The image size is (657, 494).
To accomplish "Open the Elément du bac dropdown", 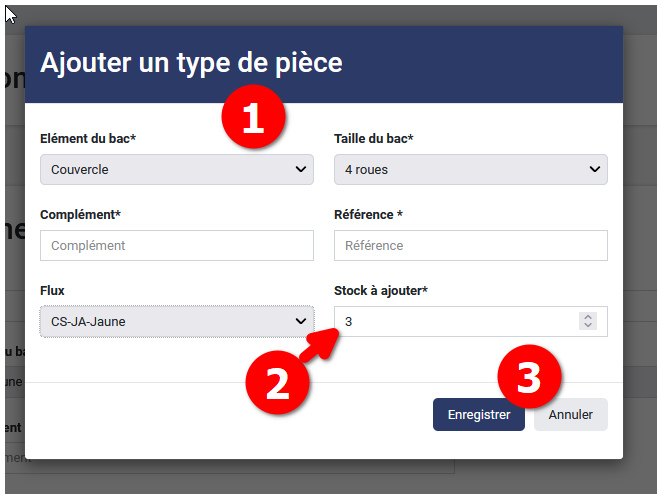I will (176, 170).
